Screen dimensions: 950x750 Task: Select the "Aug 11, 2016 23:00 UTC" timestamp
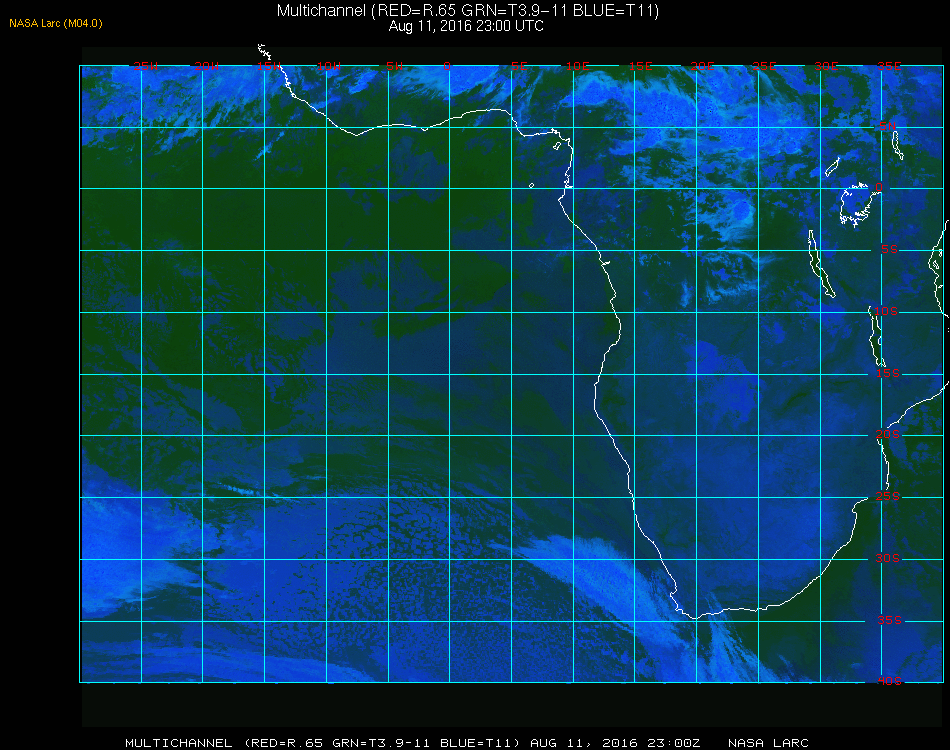pyautogui.click(x=466, y=26)
